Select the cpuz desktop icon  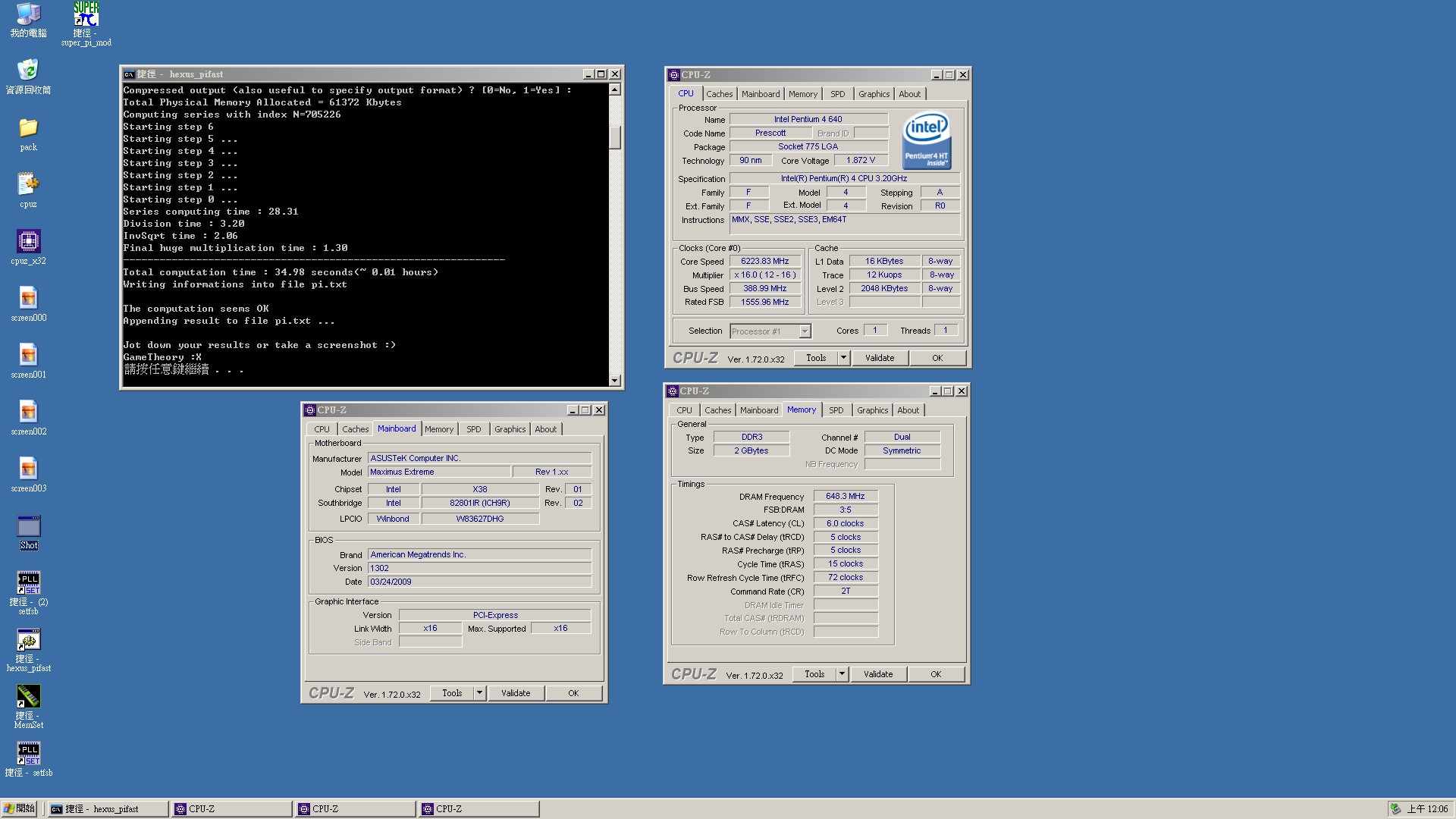point(28,190)
